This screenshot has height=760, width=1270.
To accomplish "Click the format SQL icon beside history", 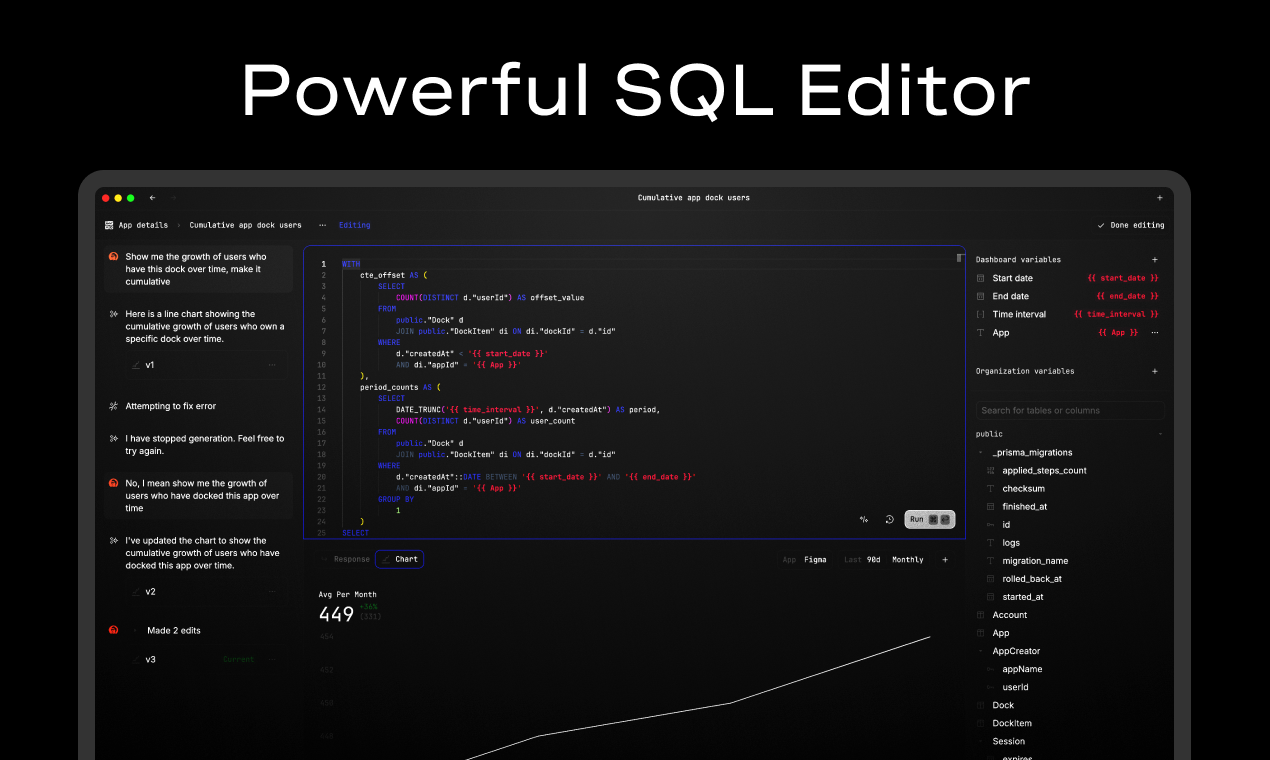I will (x=864, y=519).
